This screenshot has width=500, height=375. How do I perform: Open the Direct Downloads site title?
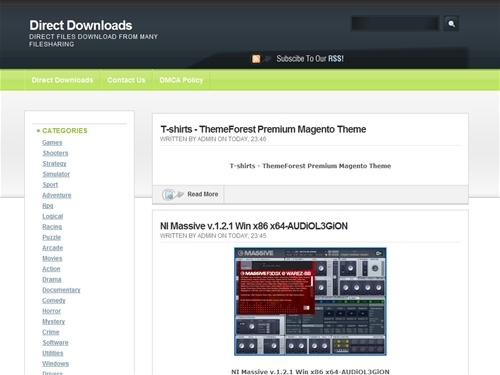tap(81, 26)
